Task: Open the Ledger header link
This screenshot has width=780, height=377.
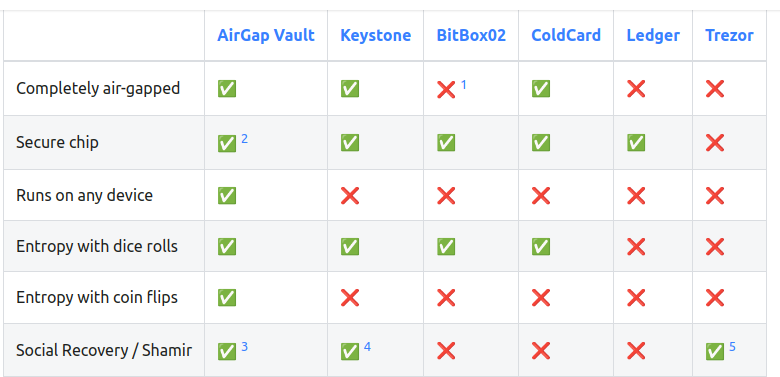Action: (653, 35)
